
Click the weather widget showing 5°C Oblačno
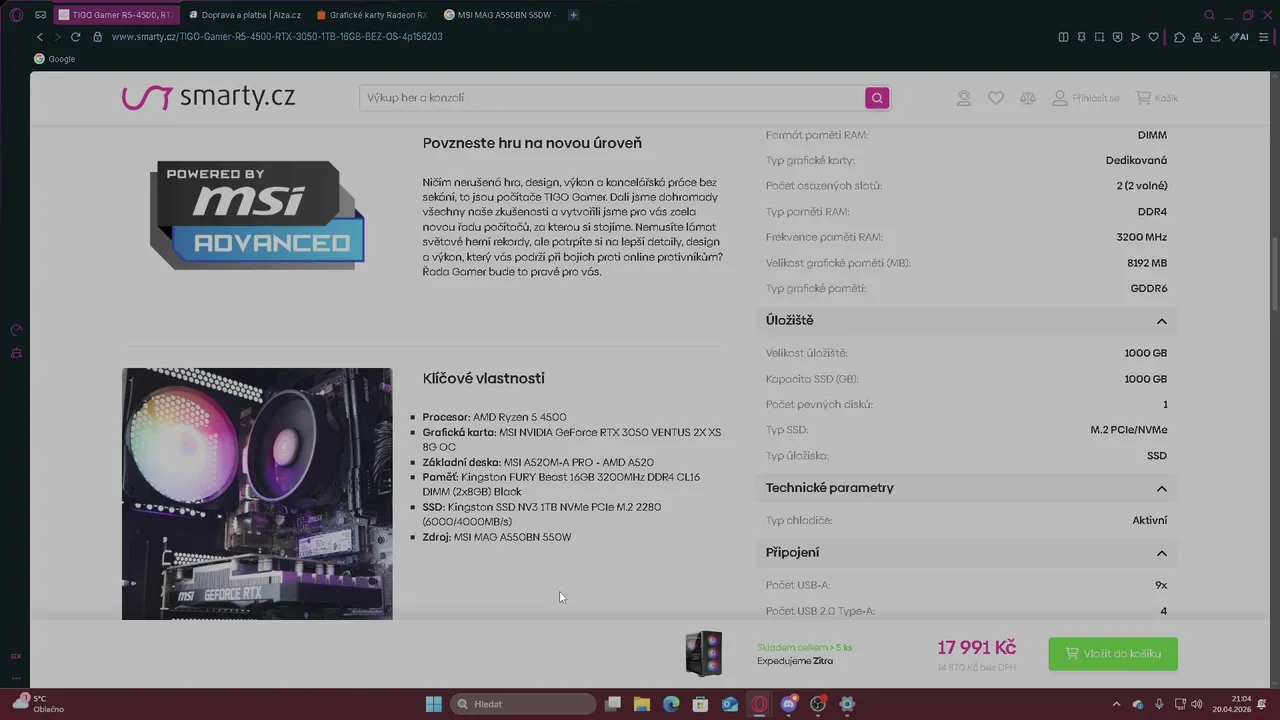tap(38, 704)
